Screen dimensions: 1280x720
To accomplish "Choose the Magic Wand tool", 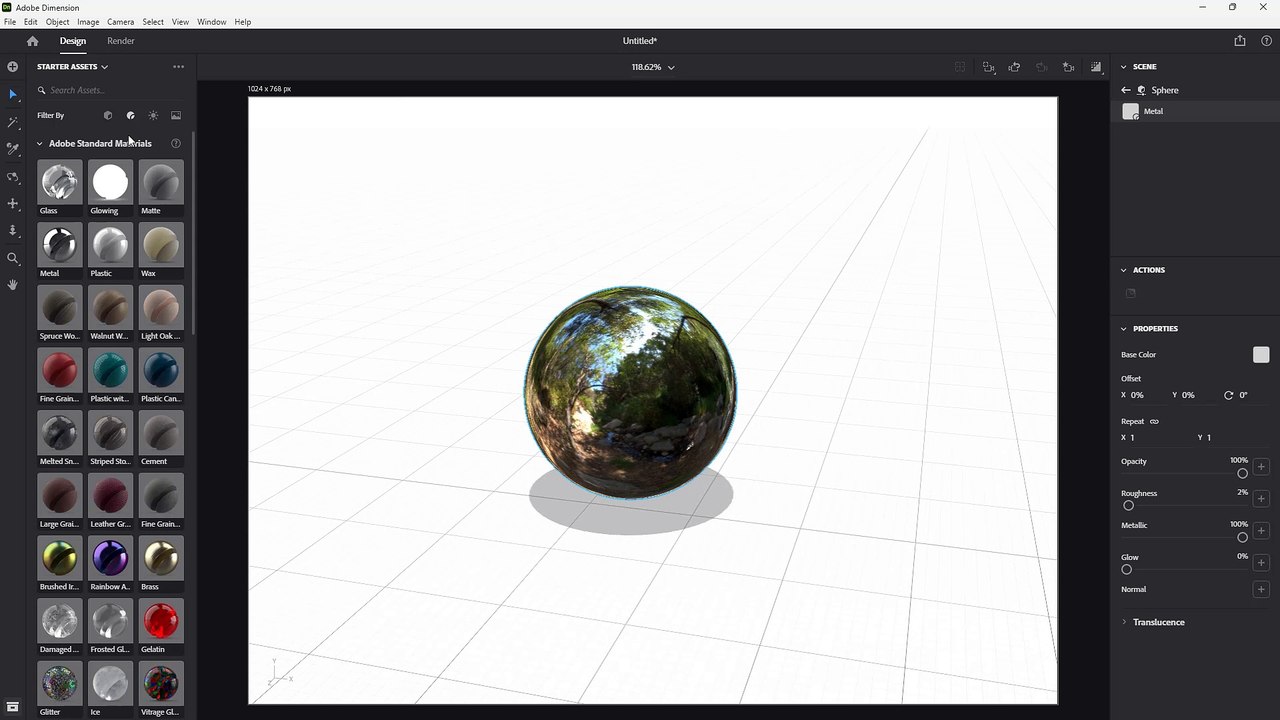I will click(x=13, y=122).
